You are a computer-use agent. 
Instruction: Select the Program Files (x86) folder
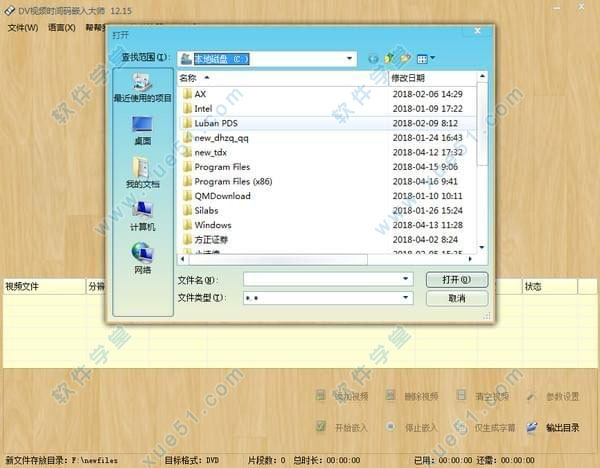(227, 181)
